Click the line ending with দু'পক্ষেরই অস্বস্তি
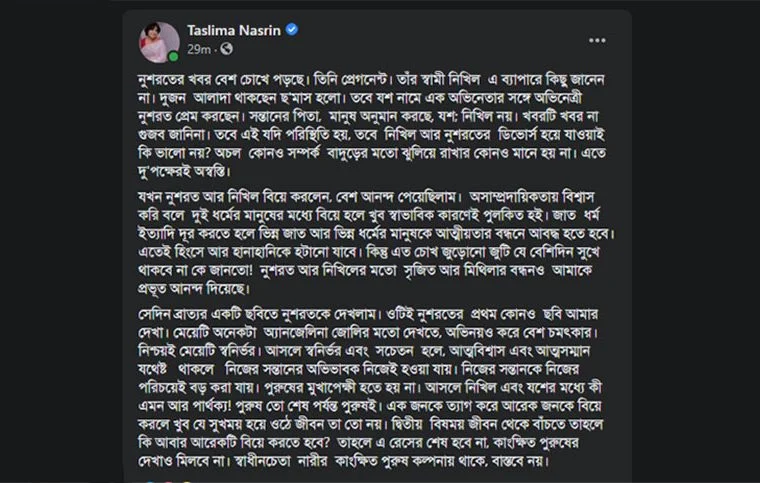 185,171
